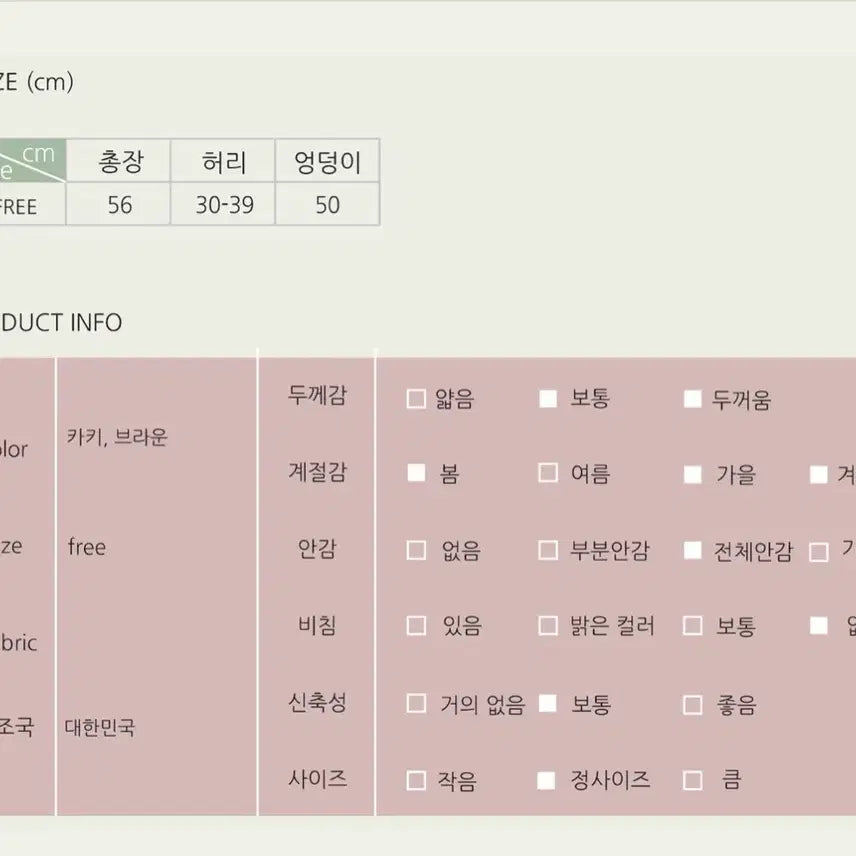Viewport: 856px width, 856px height.
Task: Toggle the 가을 season checkbox
Action: (692, 474)
